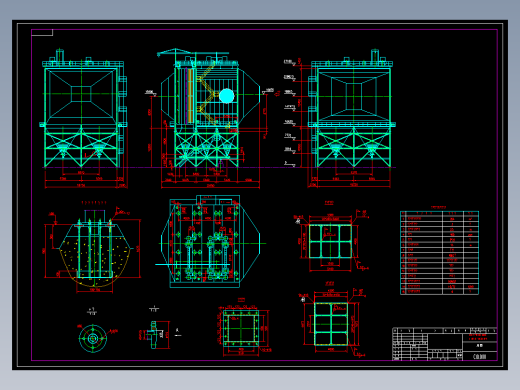Click the solid cyan circle in the center elevation view
Screen dimensions: 520x390
tap(227, 96)
